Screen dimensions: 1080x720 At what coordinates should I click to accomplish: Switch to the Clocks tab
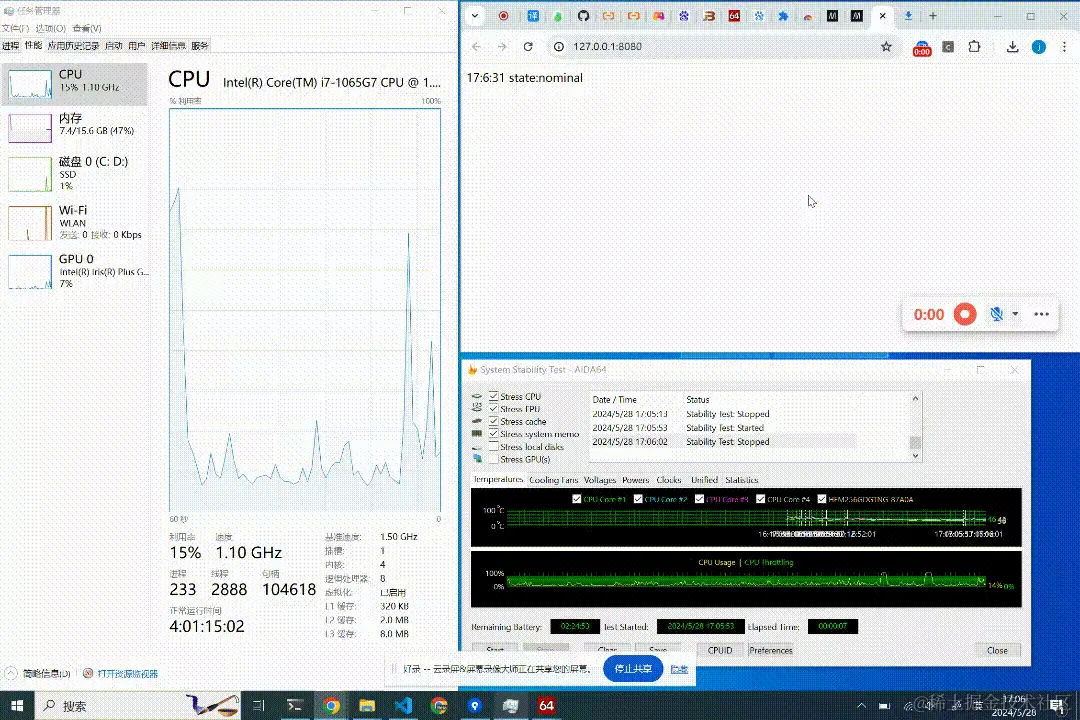668,480
